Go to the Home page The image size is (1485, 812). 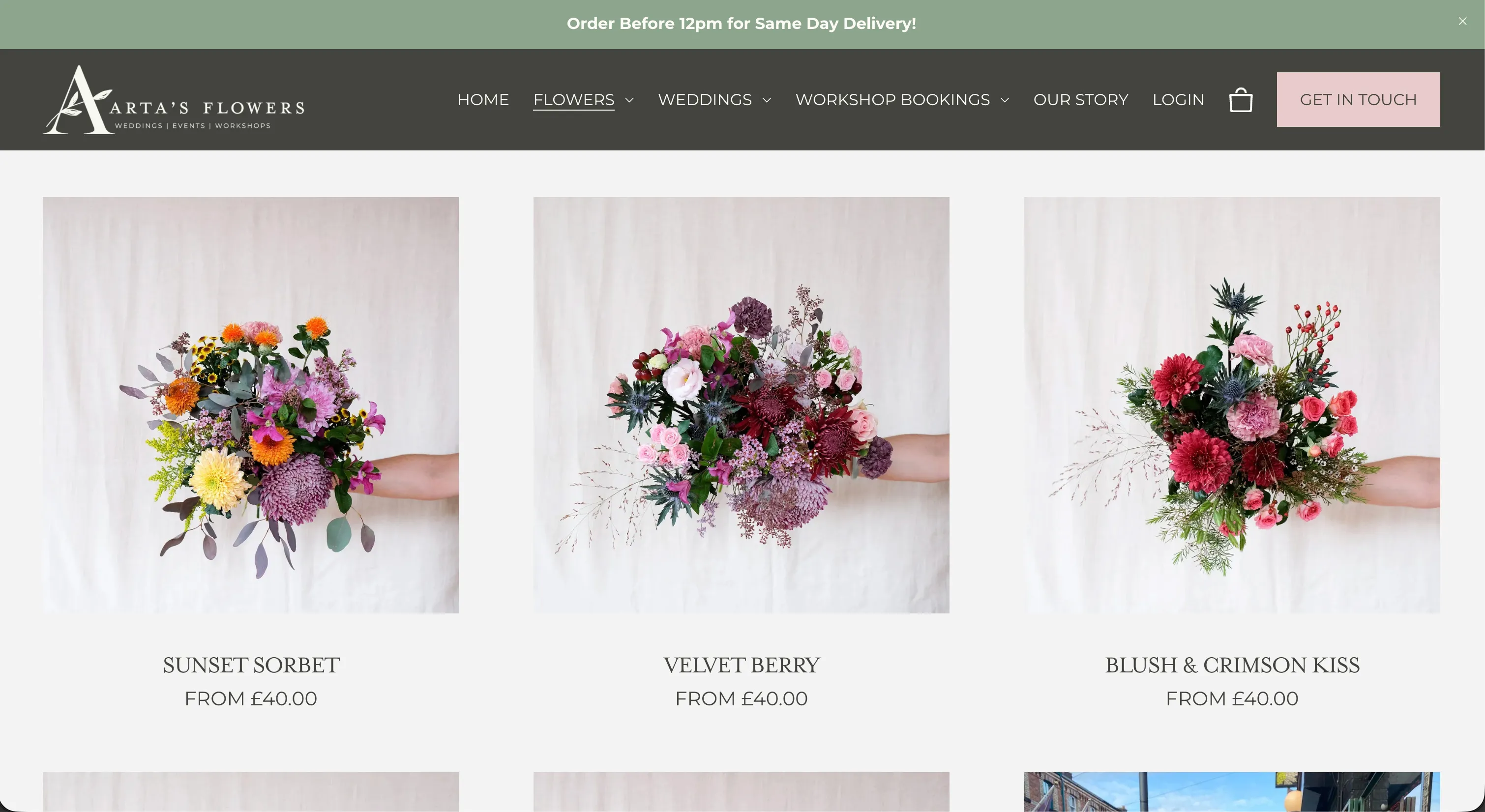(483, 100)
